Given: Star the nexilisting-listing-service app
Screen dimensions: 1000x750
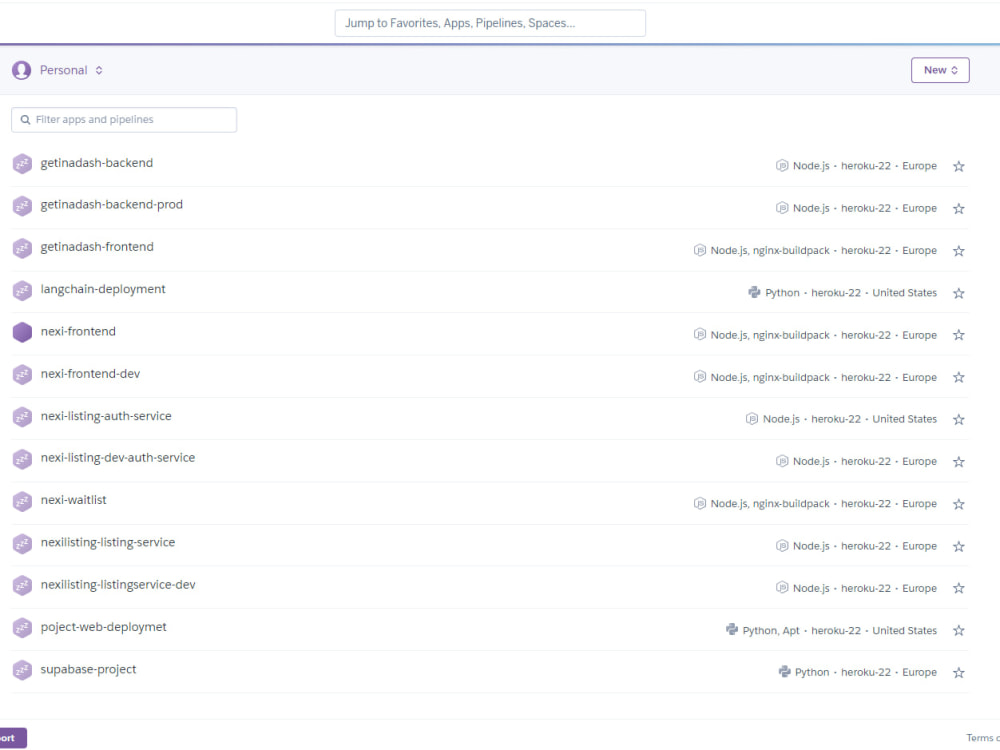Looking at the screenshot, I should point(959,547).
